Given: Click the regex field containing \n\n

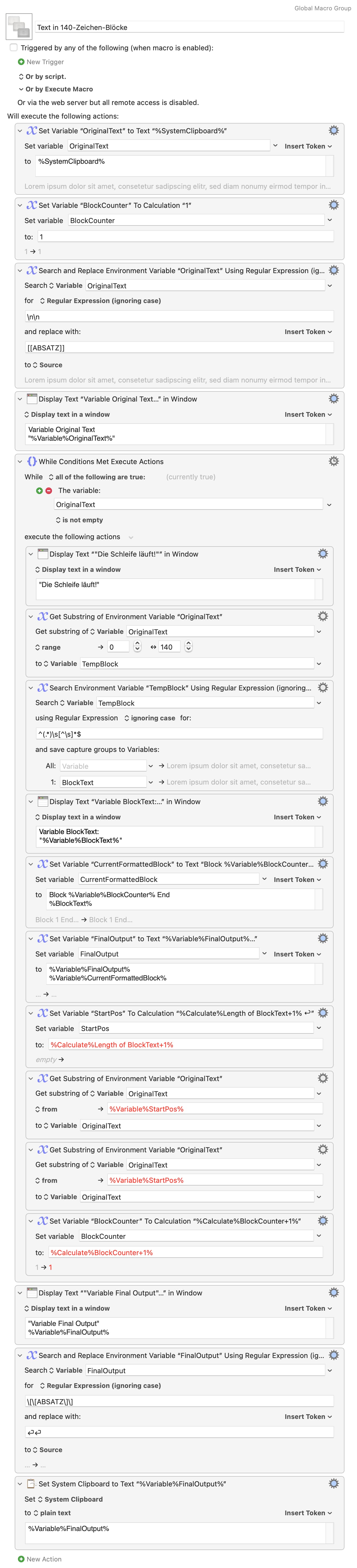Looking at the screenshot, I should 179,317.
